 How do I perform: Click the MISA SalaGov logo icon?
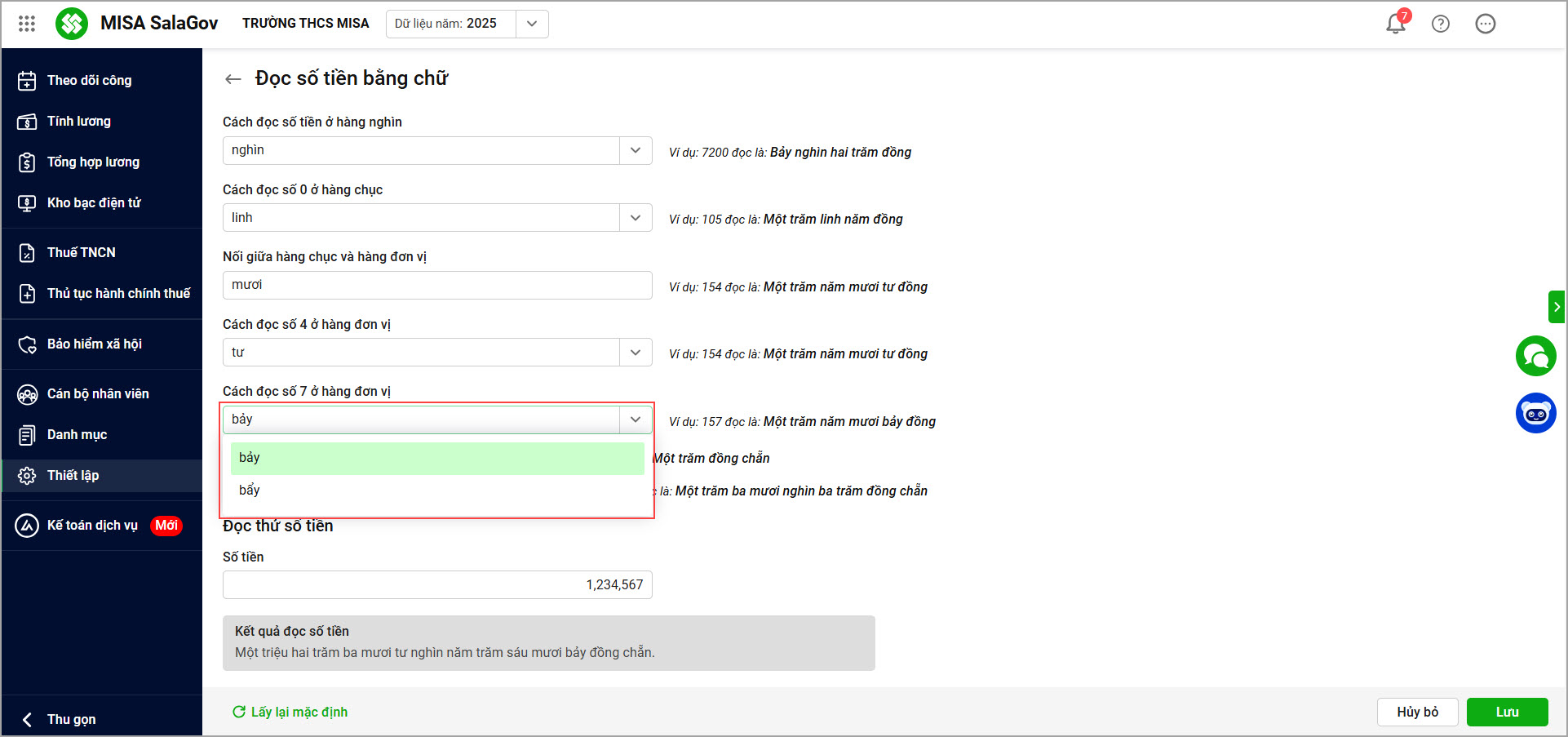[x=72, y=24]
